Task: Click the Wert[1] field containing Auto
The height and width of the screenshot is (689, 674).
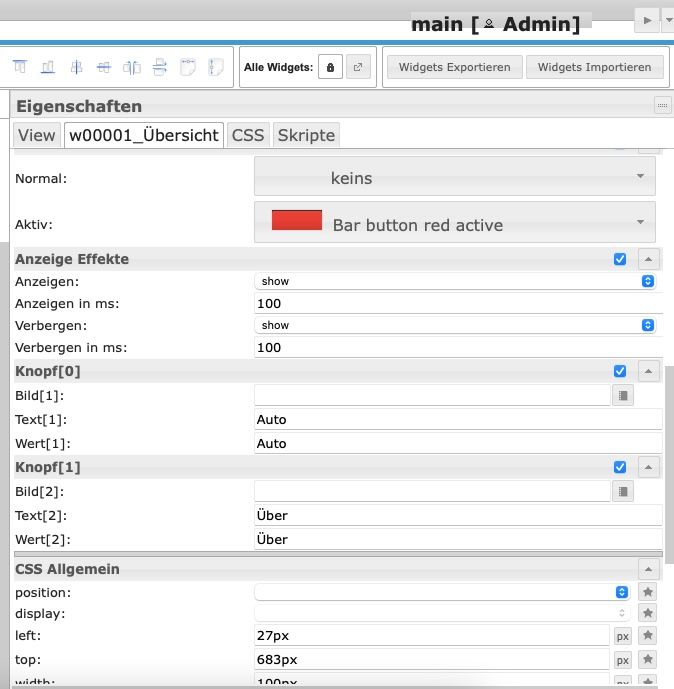Action: [458, 443]
